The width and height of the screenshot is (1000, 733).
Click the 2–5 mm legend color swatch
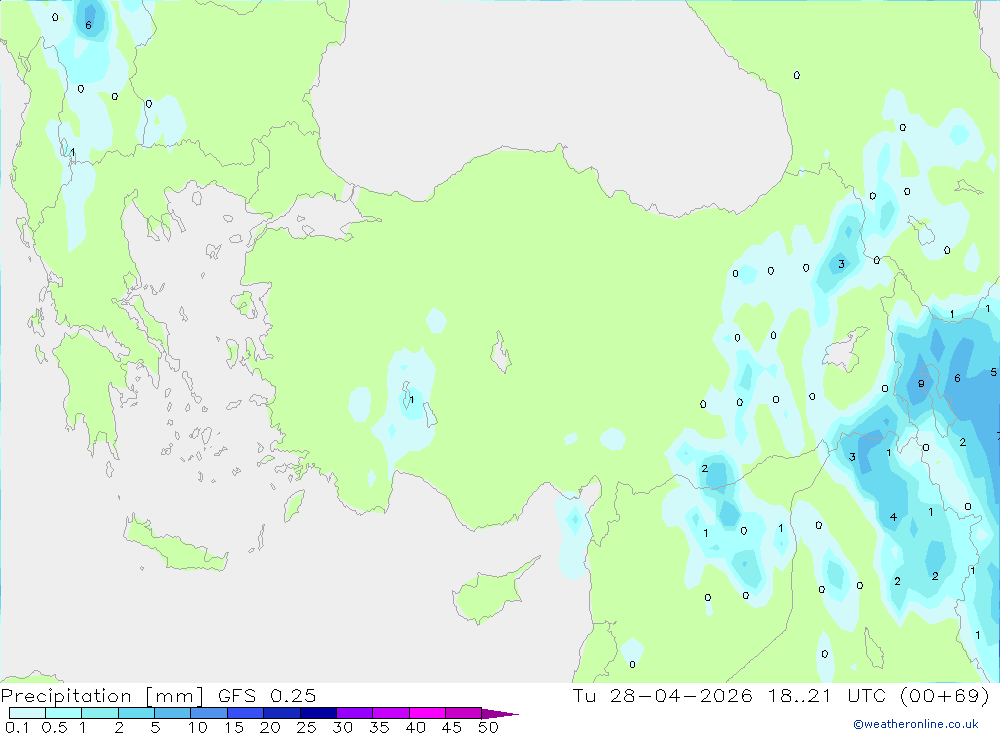pyautogui.click(x=136, y=713)
